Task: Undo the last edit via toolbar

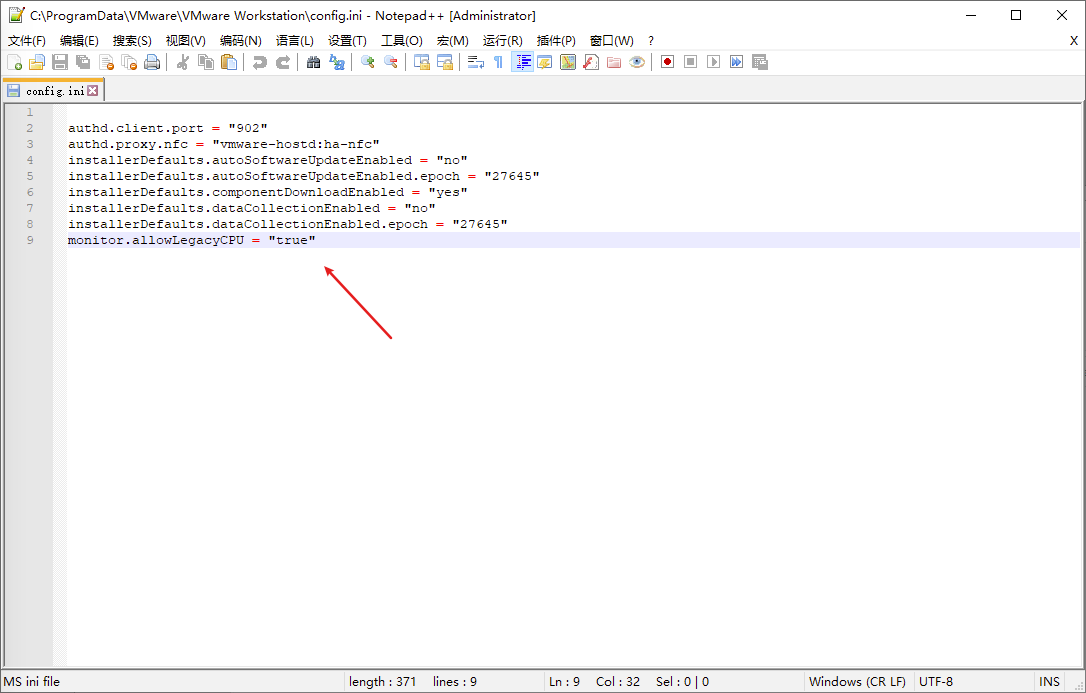Action: pyautogui.click(x=260, y=62)
